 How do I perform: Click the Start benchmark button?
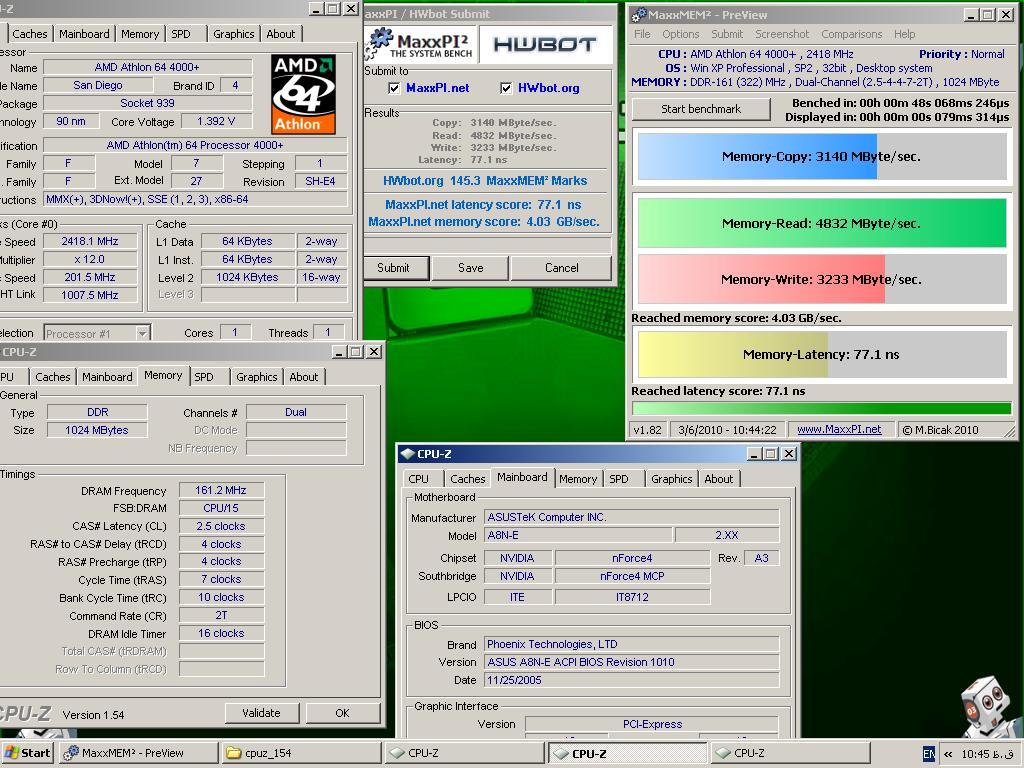[701, 109]
